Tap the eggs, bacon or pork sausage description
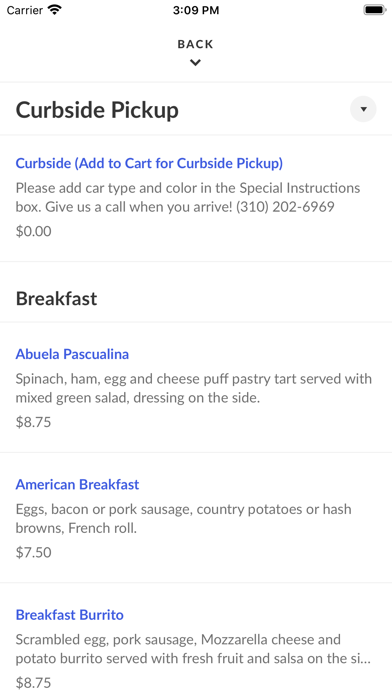392x696 pixels. (183, 518)
